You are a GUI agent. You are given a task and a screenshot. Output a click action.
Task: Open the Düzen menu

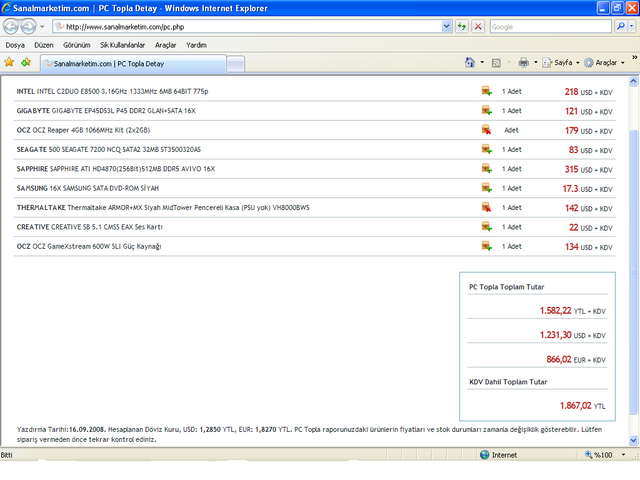[44, 45]
